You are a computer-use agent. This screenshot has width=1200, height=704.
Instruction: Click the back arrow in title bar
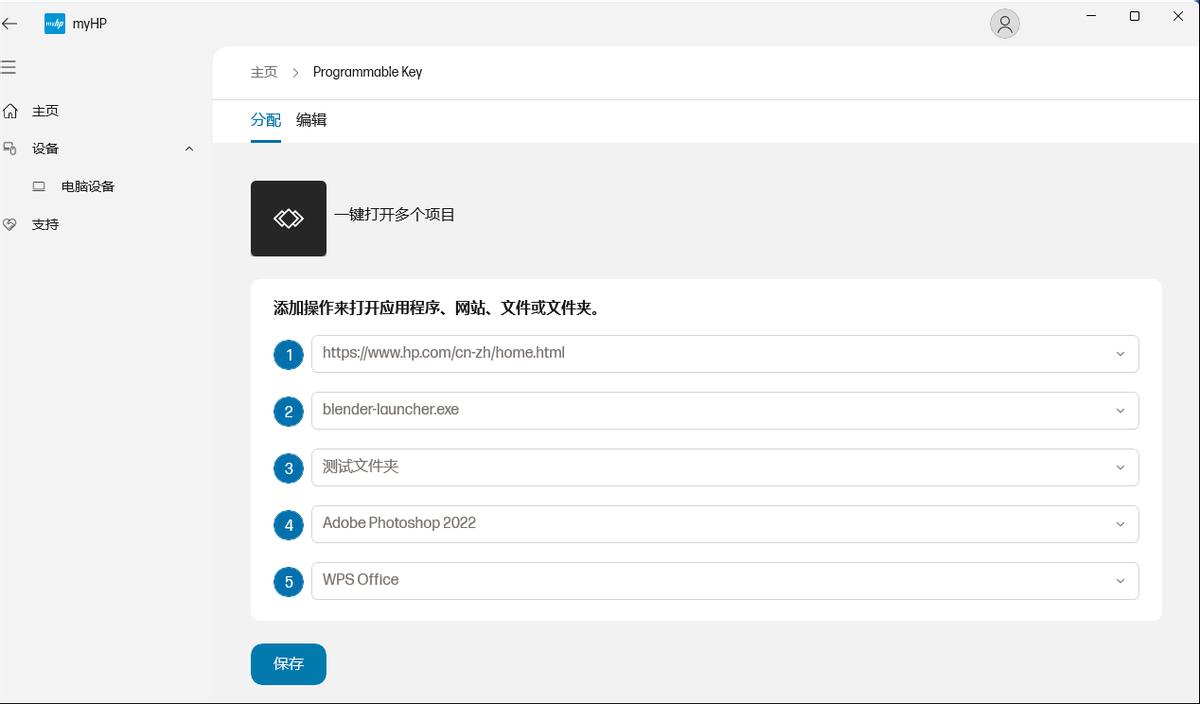pyautogui.click(x=10, y=23)
